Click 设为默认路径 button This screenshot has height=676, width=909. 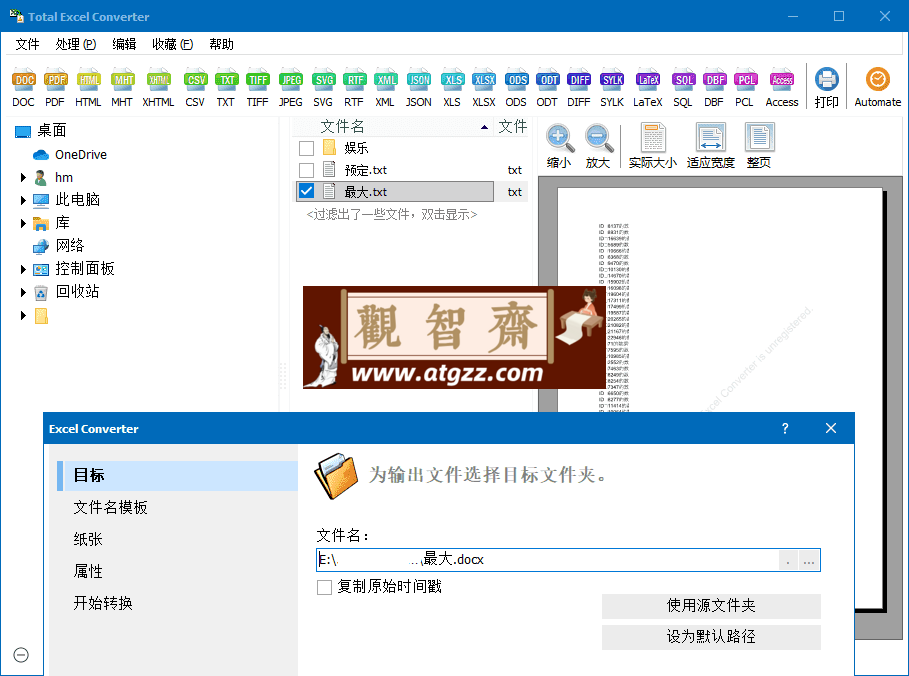(711, 637)
